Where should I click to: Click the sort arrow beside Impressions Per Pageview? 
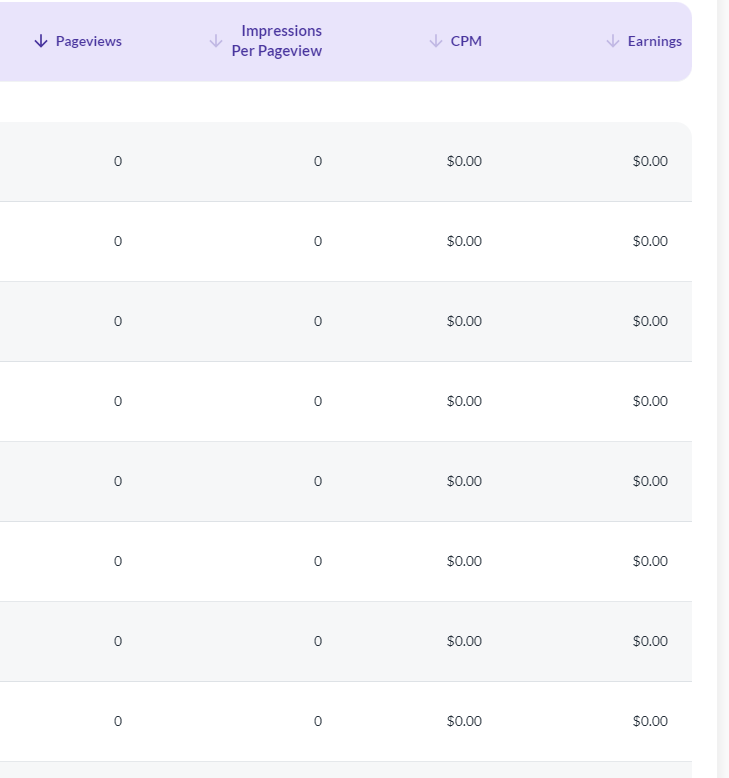pyautogui.click(x=216, y=41)
